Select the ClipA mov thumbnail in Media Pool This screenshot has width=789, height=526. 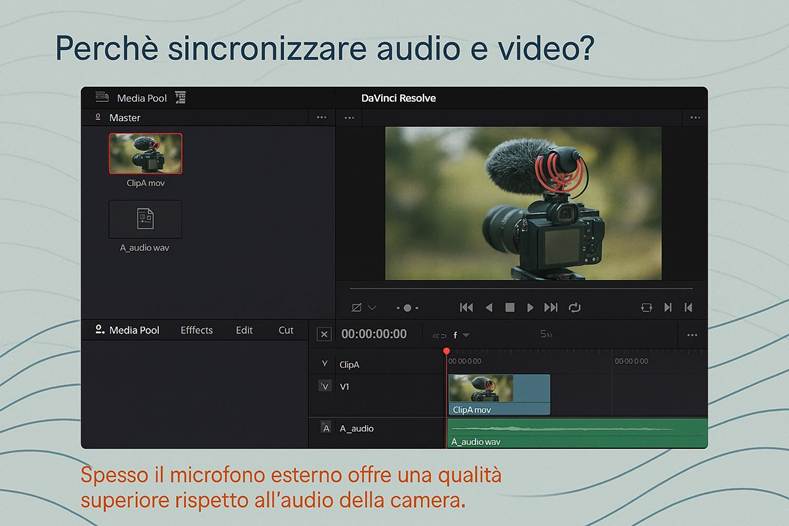[x=145, y=154]
